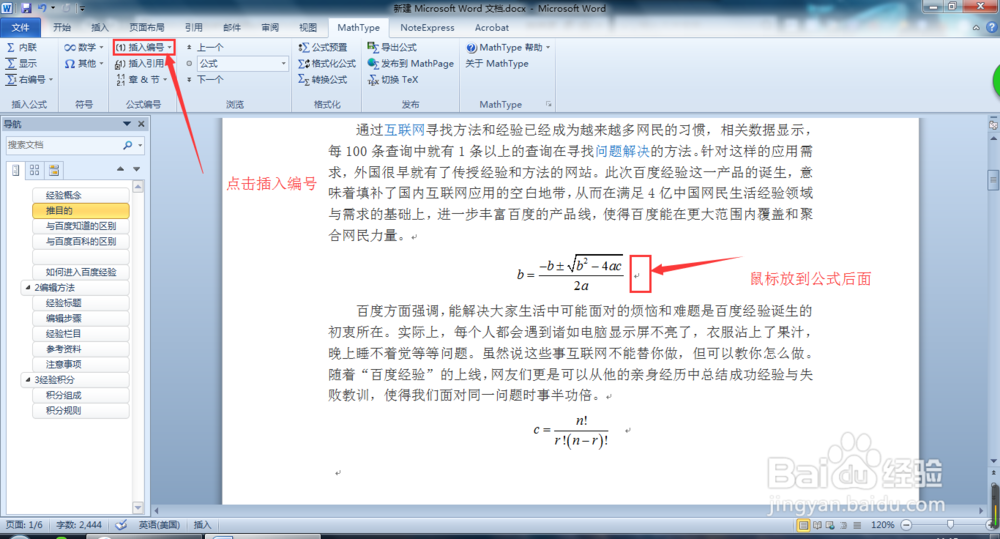This screenshot has width=1000, height=539.
Task: Click 导出公式 export equations
Action: pos(392,47)
